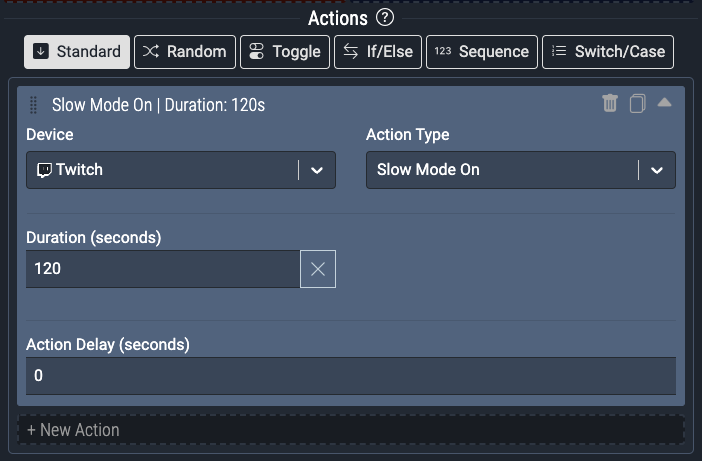Delete the Slow Mode On action

(610, 104)
